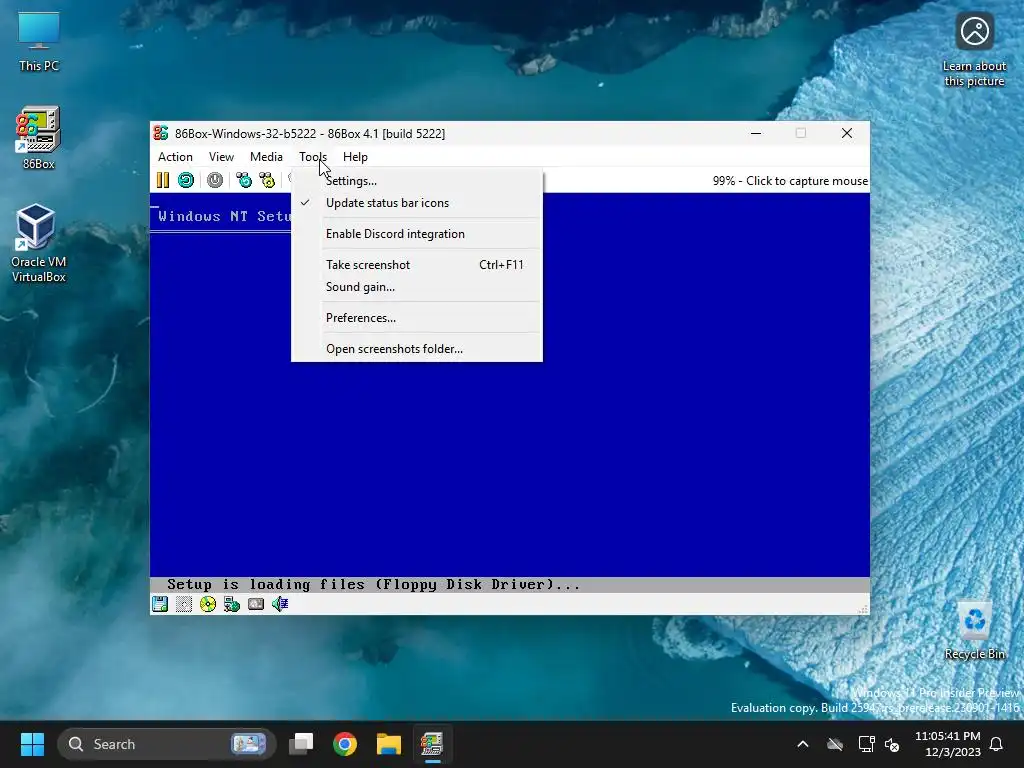Click the teal hard reset toolbar icon
The width and height of the screenshot is (1024, 768).
click(186, 180)
